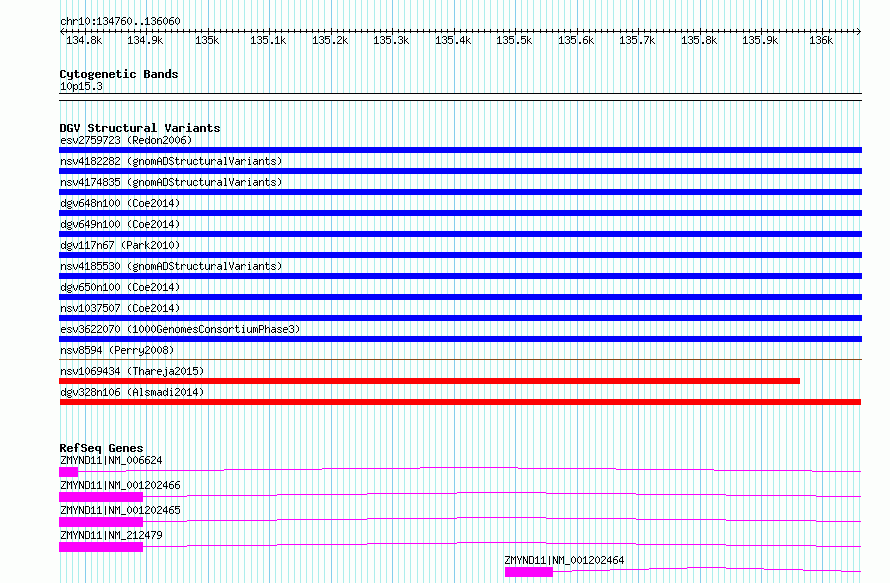The height and width of the screenshot is (583, 890).
Task: Open the ZMYND11|NM_001202465 transcript label
Action: tap(120, 510)
